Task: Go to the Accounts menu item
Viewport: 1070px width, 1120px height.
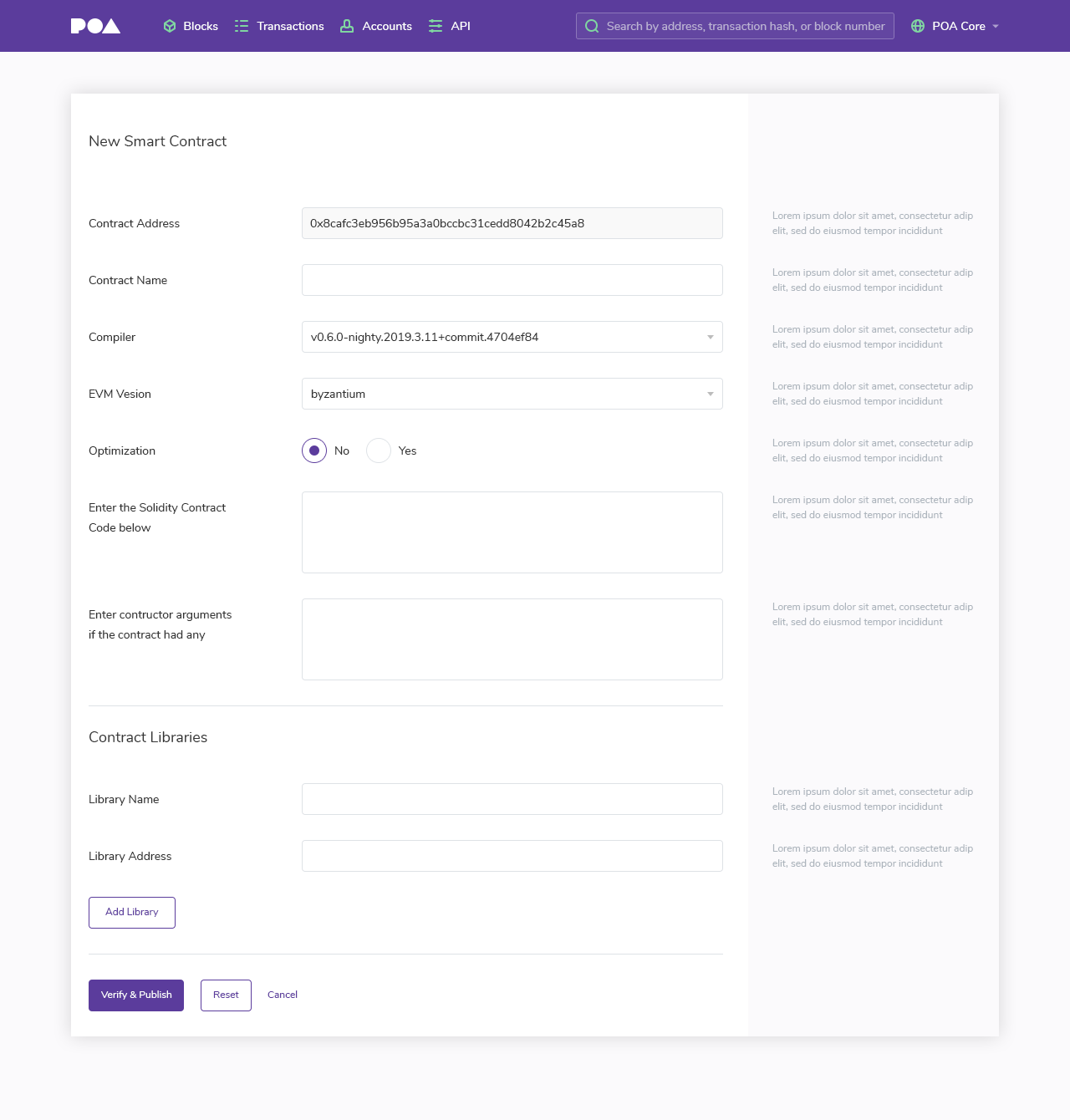Action: [376, 26]
